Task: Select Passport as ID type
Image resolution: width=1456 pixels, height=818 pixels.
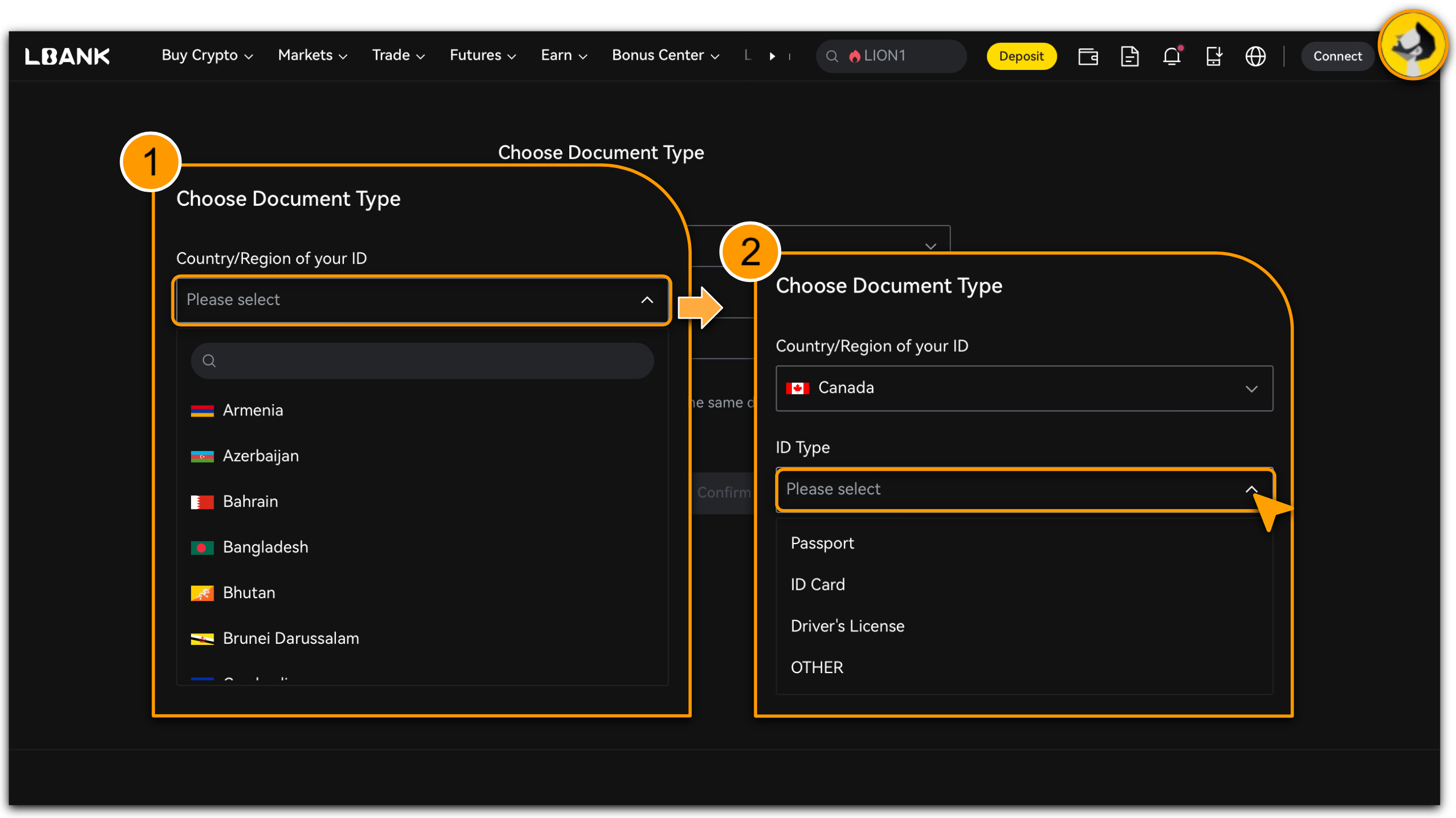Action: [x=822, y=543]
